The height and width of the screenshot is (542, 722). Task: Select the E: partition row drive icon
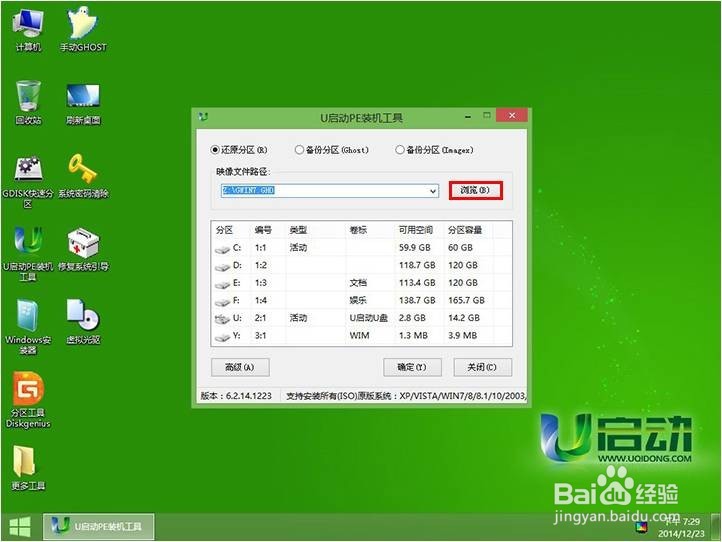tap(222, 284)
